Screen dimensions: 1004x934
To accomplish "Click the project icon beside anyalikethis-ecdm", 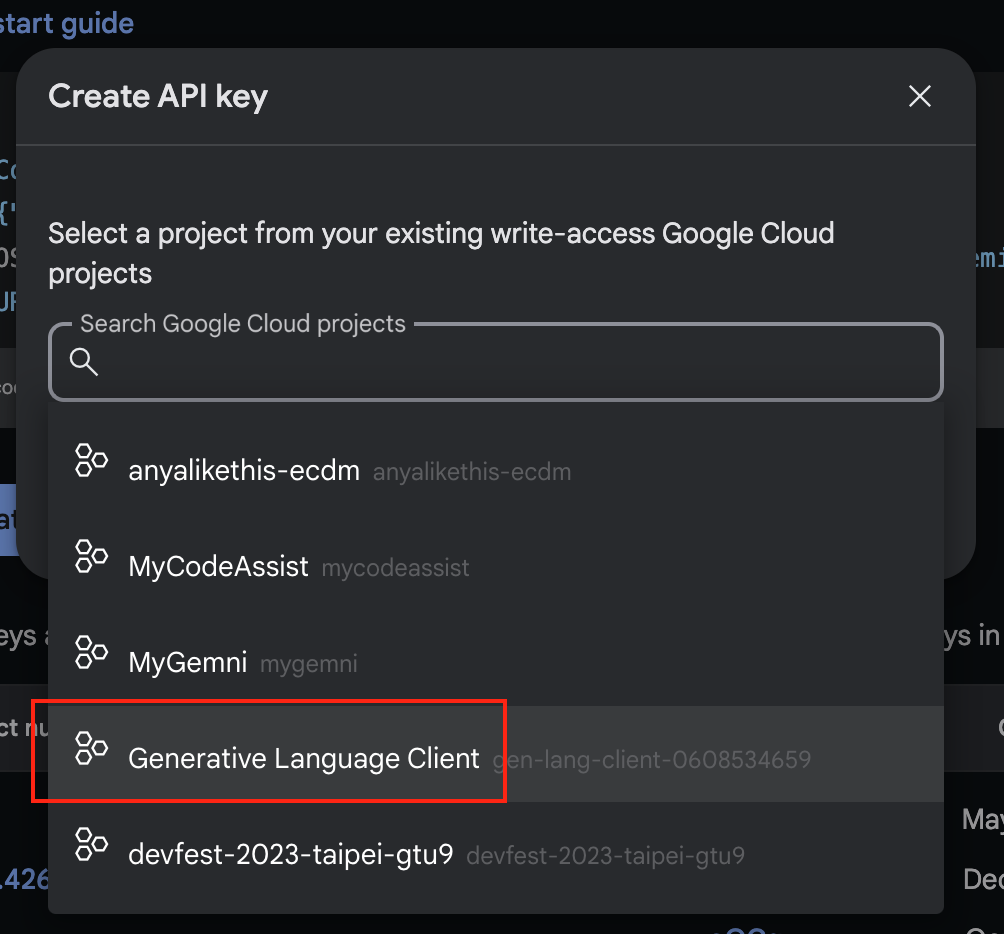I will 92,461.
